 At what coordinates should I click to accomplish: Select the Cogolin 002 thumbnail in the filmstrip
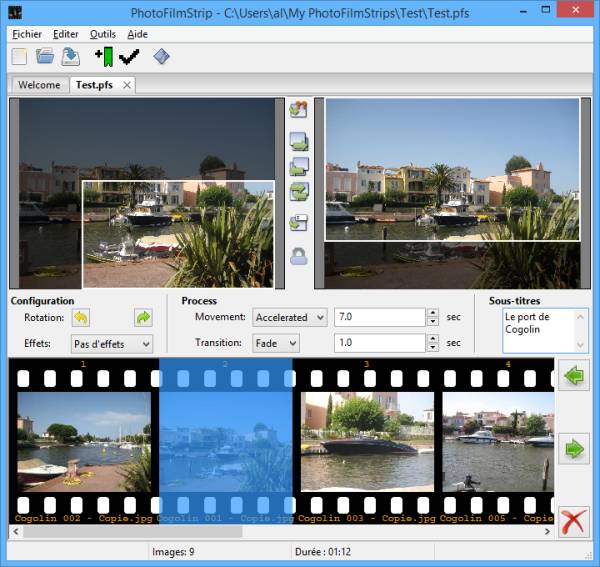click(x=84, y=442)
